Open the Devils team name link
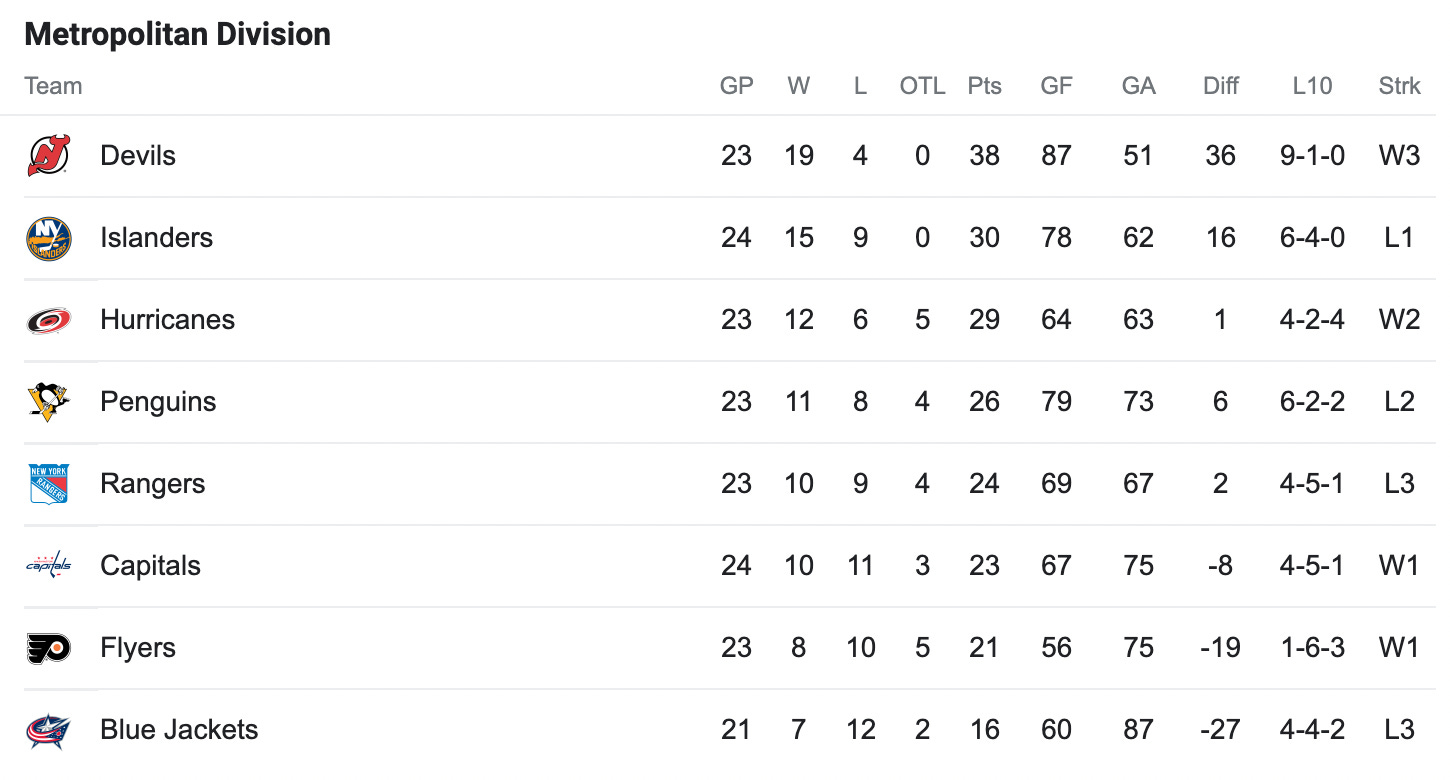This screenshot has width=1450, height=780. tap(138, 156)
